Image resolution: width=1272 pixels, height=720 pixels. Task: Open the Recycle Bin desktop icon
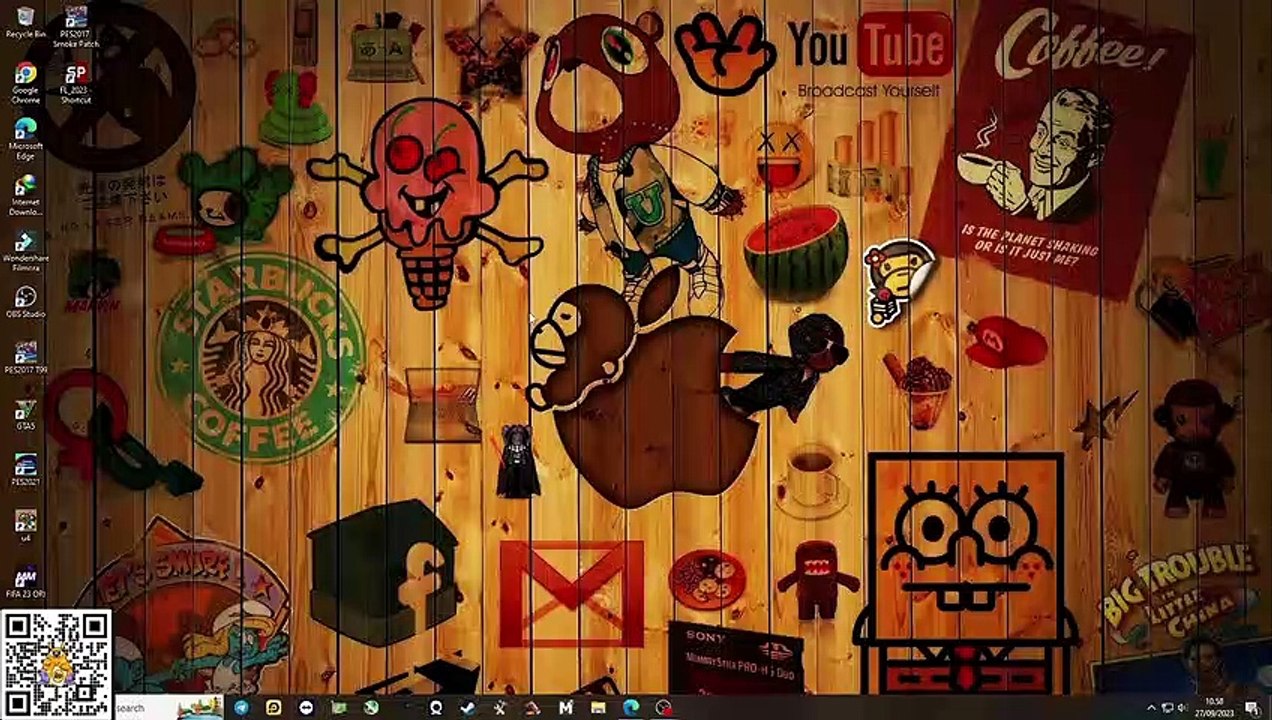tap(25, 22)
